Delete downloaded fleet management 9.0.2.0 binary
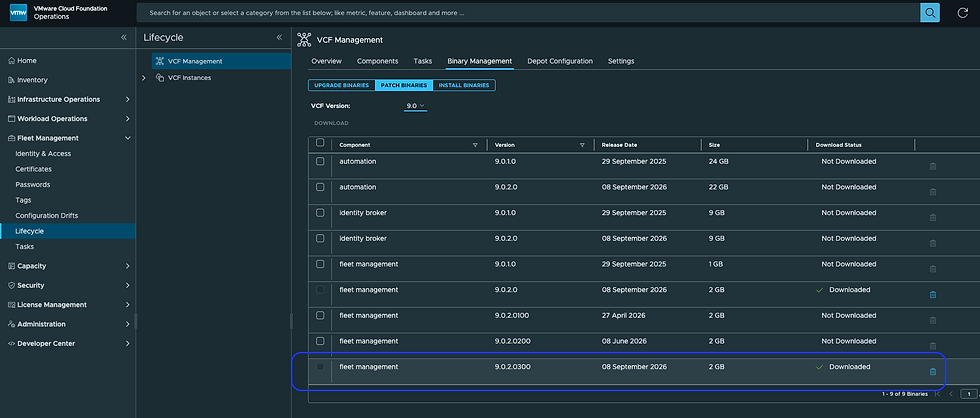 933,294
